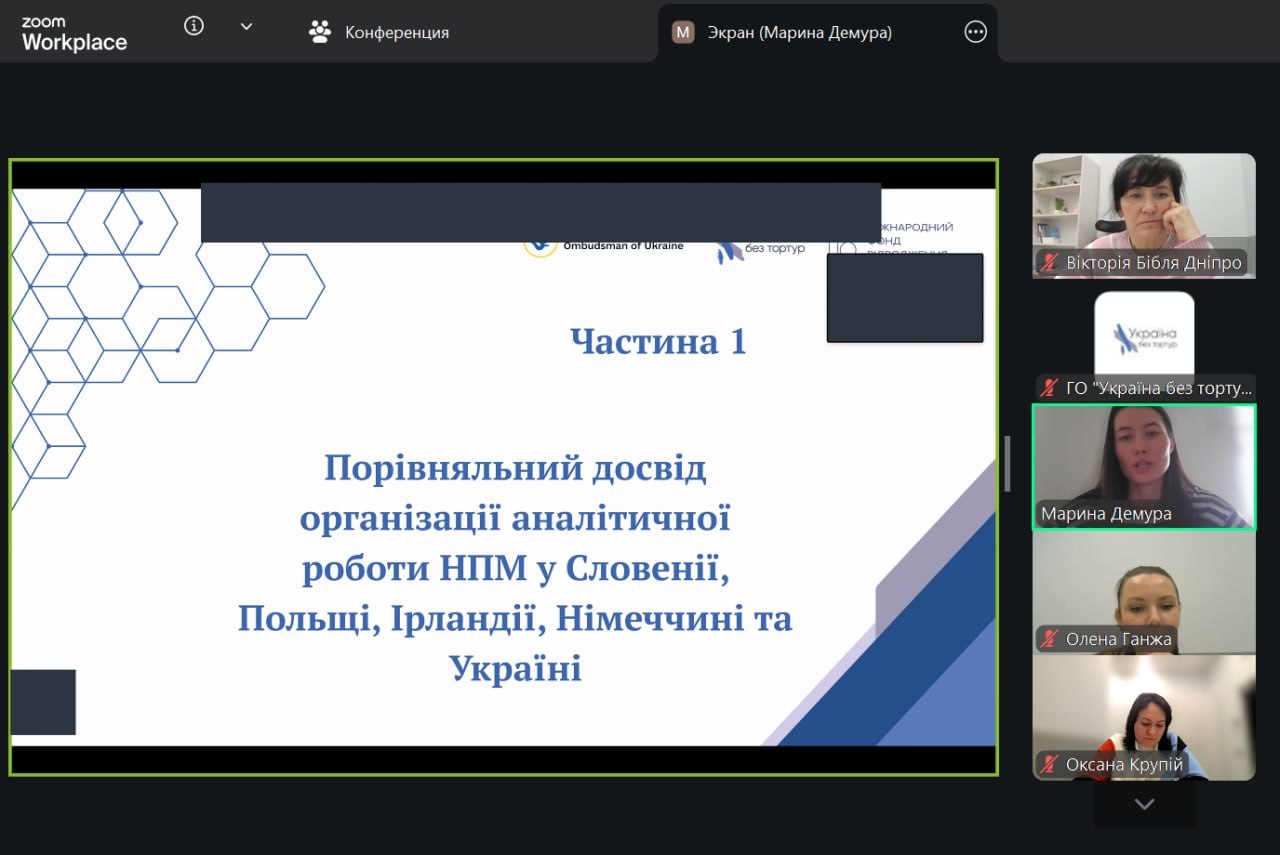Screen dimensions: 1280x855
Task: Toggle the muted mic on Оксана Крупій
Action: [x=1049, y=765]
